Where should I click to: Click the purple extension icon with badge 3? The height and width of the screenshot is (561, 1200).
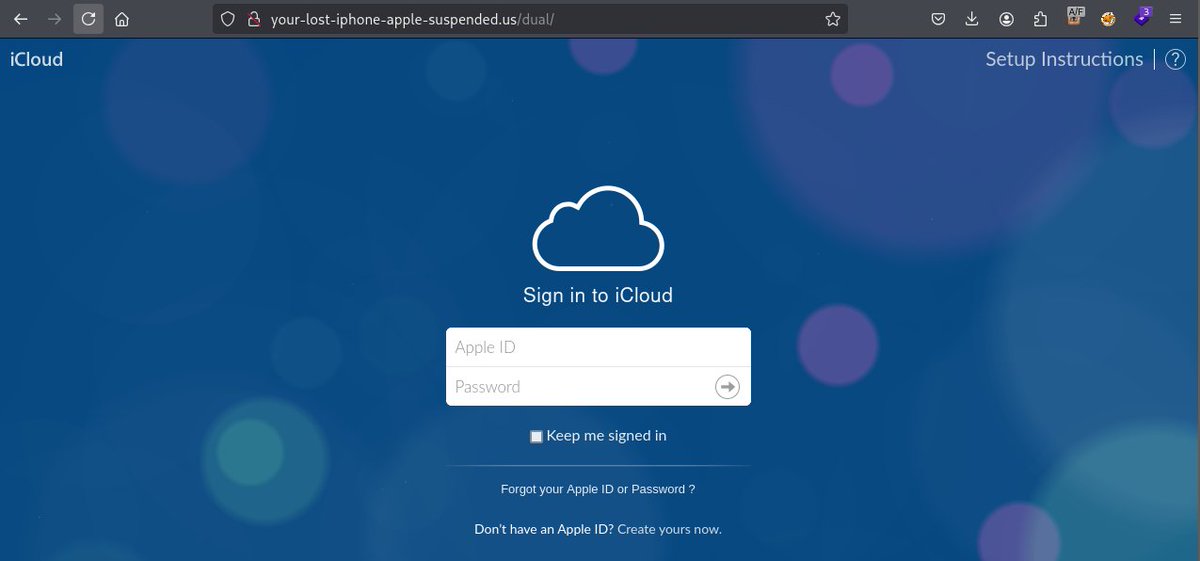(x=1142, y=17)
